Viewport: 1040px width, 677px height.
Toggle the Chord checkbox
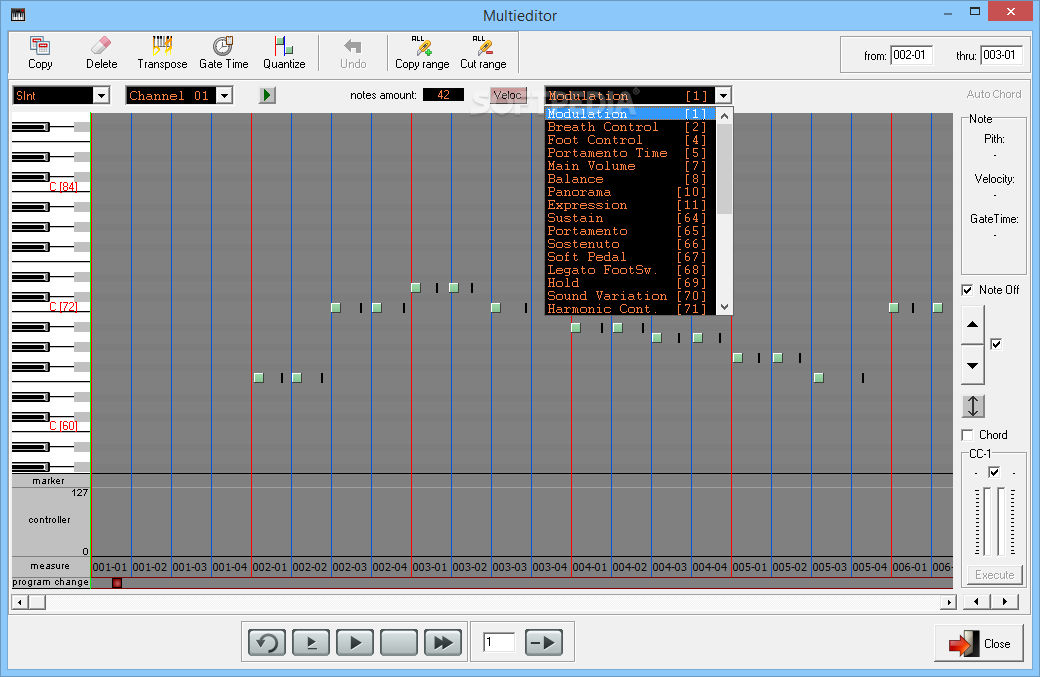(x=967, y=434)
